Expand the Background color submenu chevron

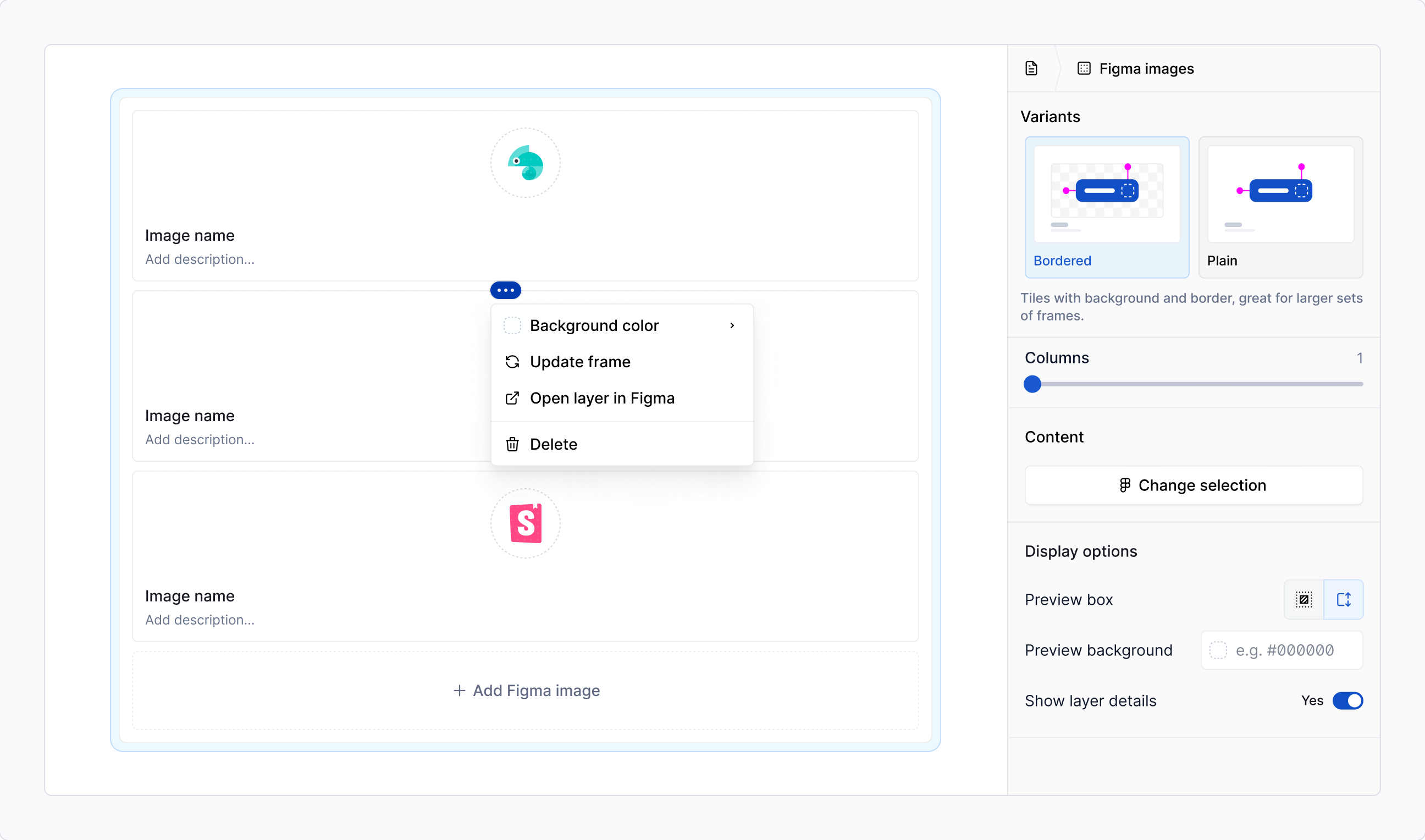(732, 325)
